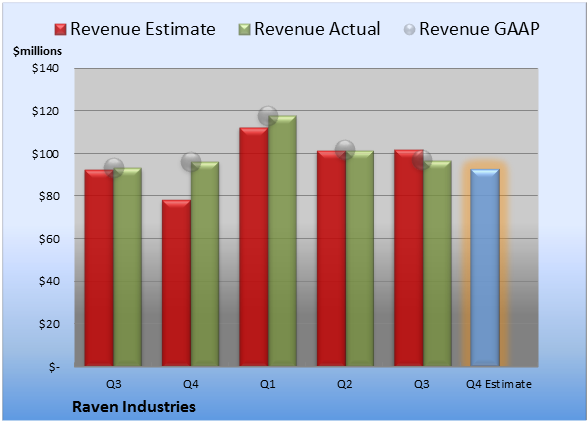Screen dimensions: 588x422
Task: Click the '$100' axis value
Action: pyautogui.click(x=45, y=154)
